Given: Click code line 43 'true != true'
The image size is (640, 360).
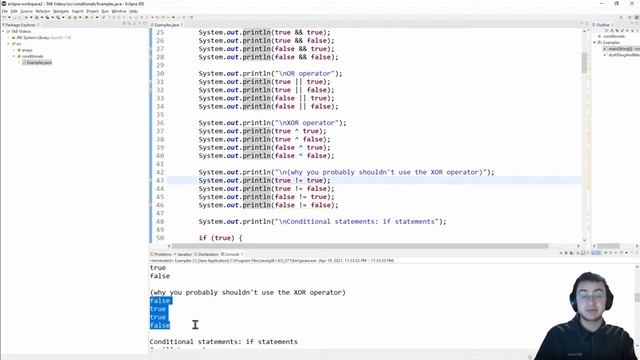Looking at the screenshot, I should 264,180.
